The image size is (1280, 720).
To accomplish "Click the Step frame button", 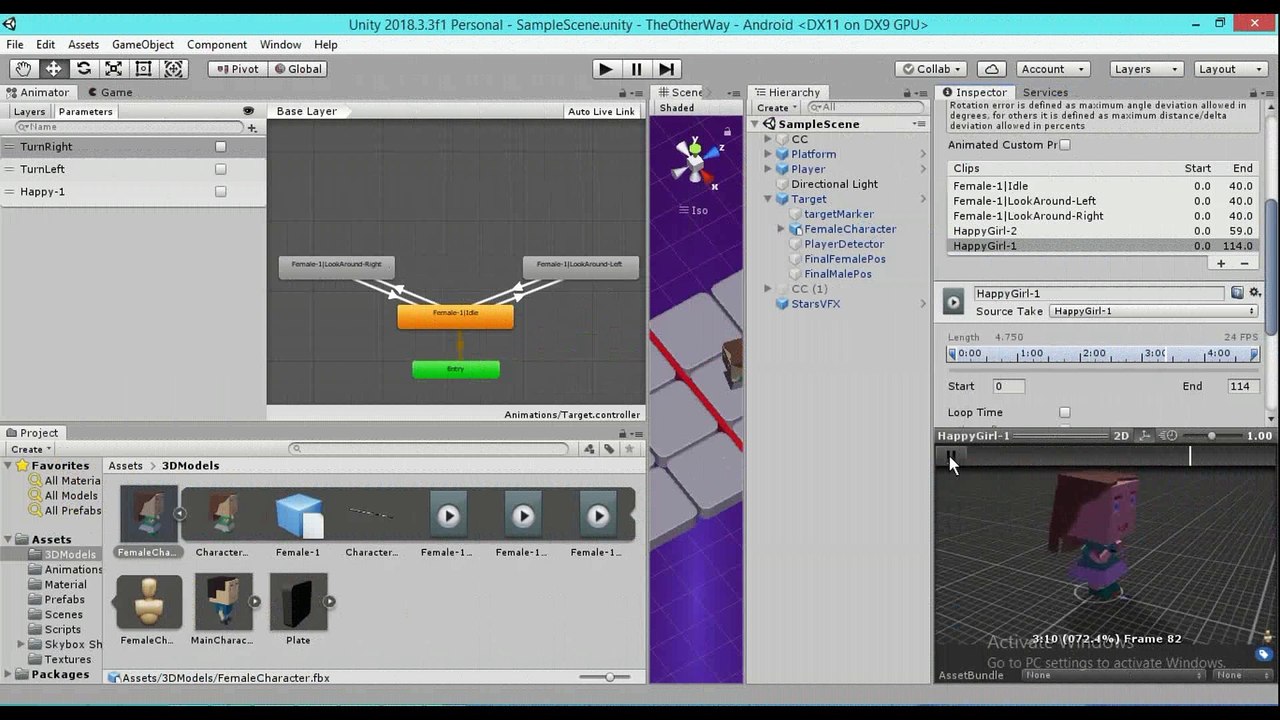I will (x=667, y=69).
